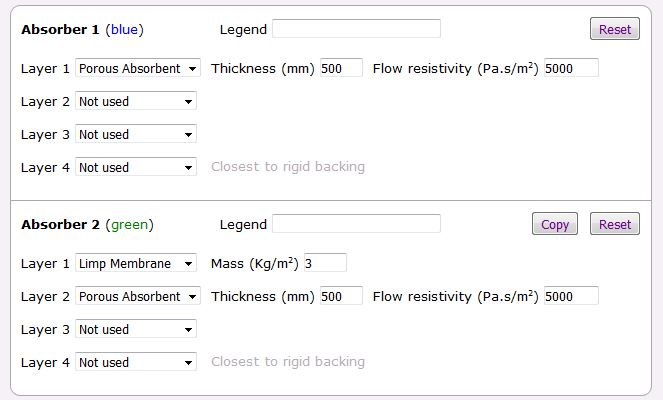
Task: Click the Mass (Kg/m²) input field
Action: coord(325,263)
